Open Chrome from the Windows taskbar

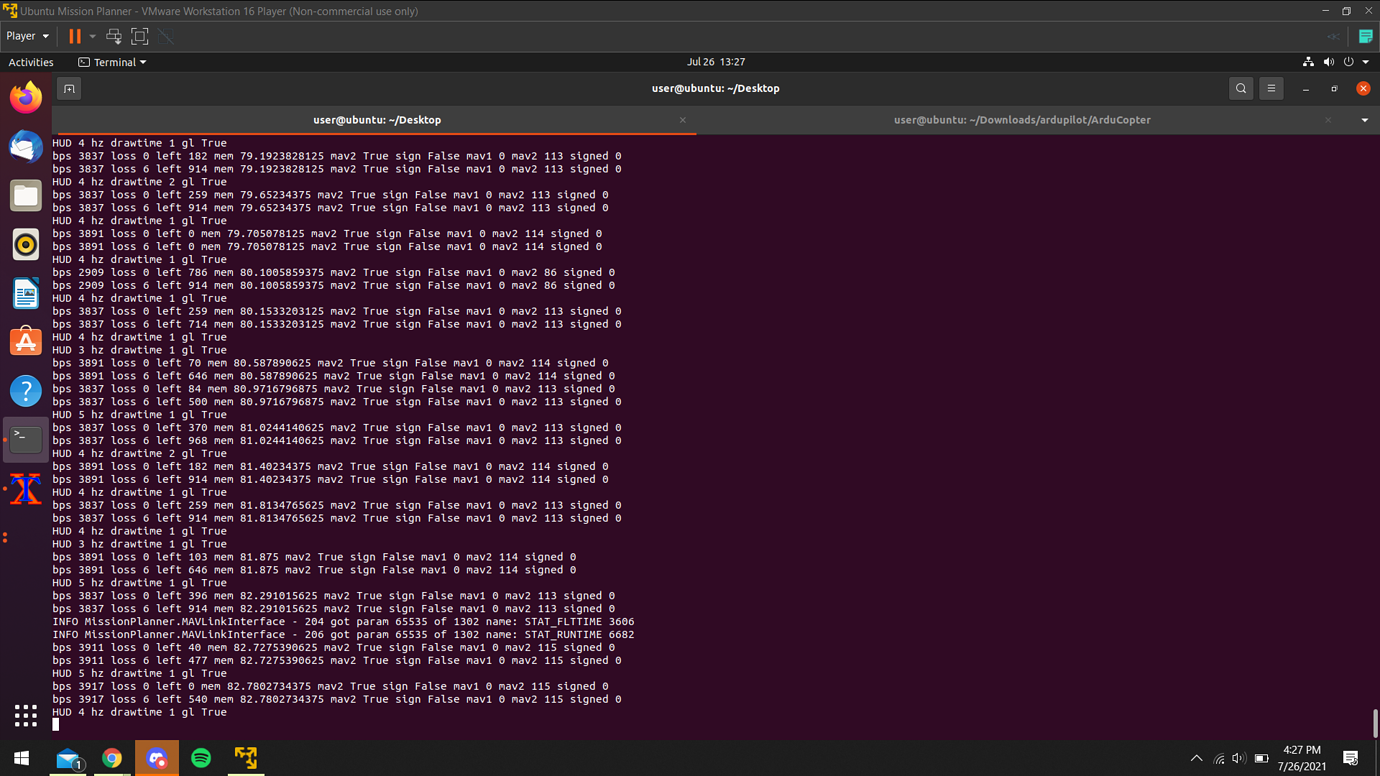pos(112,758)
